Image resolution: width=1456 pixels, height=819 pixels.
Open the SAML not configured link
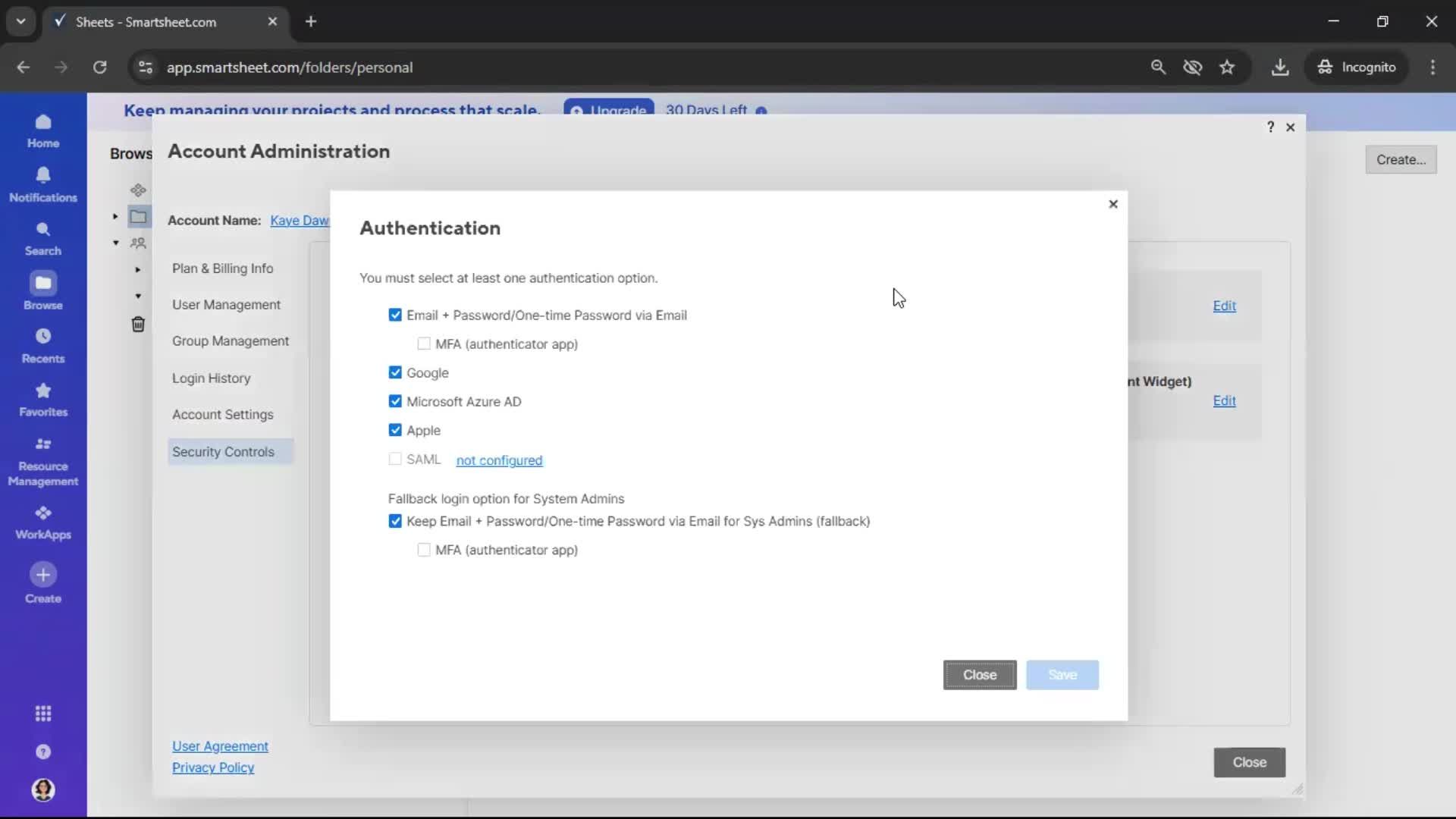499,460
